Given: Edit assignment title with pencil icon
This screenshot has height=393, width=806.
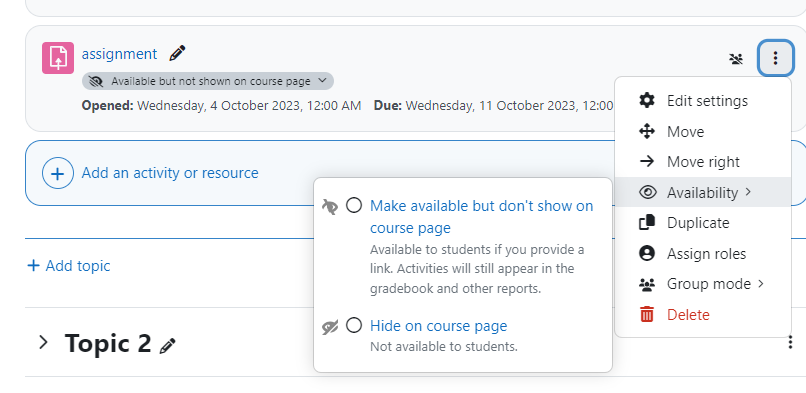Looking at the screenshot, I should pos(177,53).
